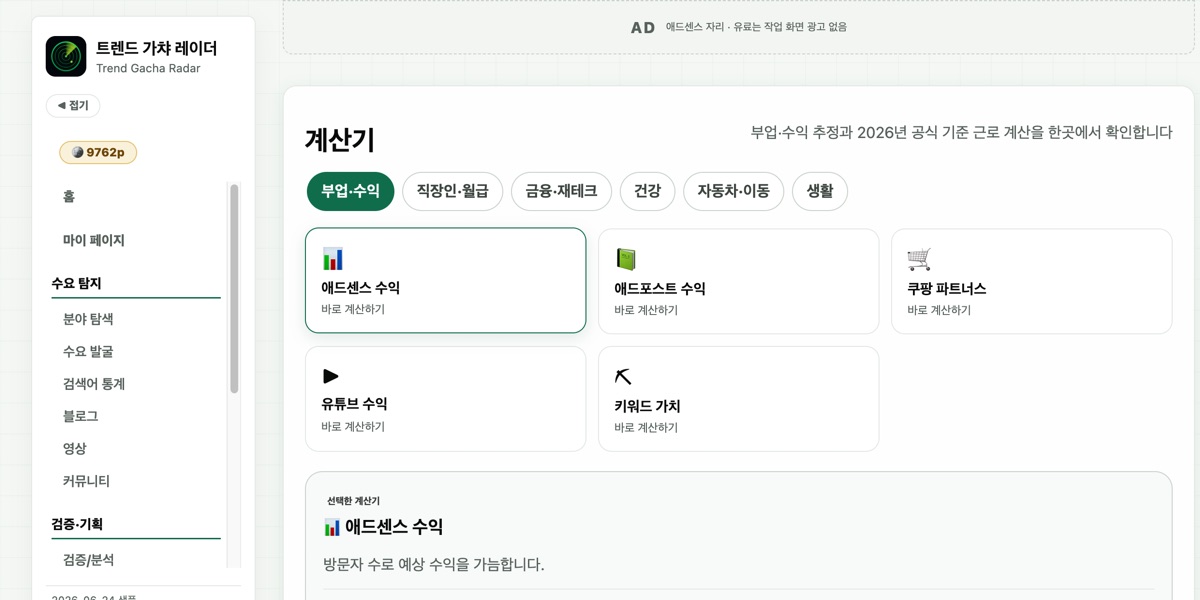The height and width of the screenshot is (600, 1200).
Task: Collapse the sidebar with 접기 button
Action: pyautogui.click(x=73, y=106)
